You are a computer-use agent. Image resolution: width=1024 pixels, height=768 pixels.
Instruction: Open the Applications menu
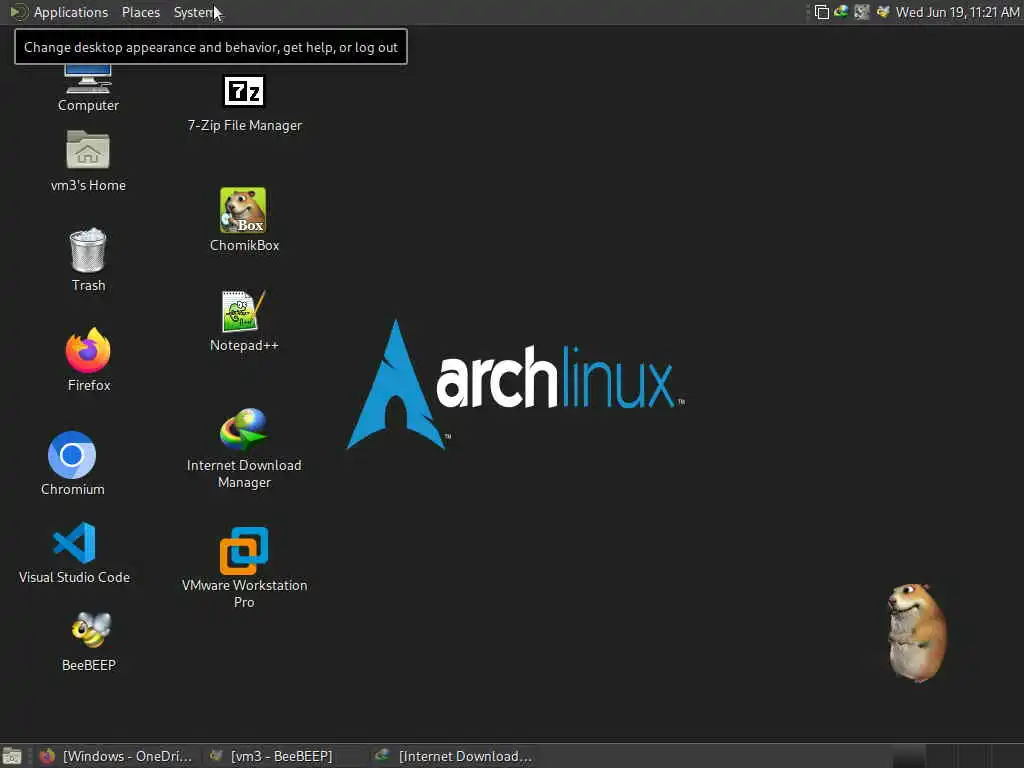click(71, 12)
